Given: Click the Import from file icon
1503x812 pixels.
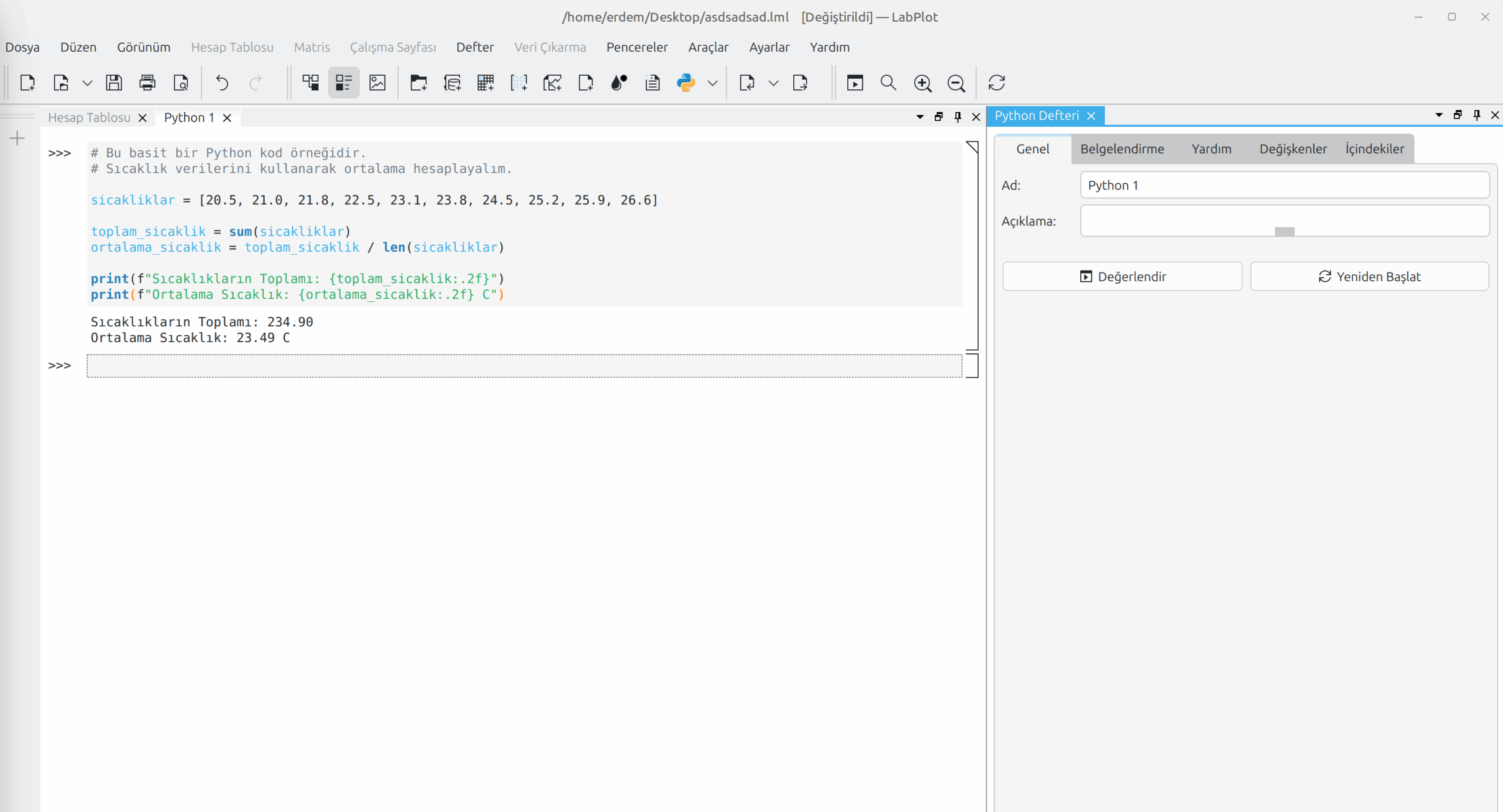Looking at the screenshot, I should coord(747,83).
